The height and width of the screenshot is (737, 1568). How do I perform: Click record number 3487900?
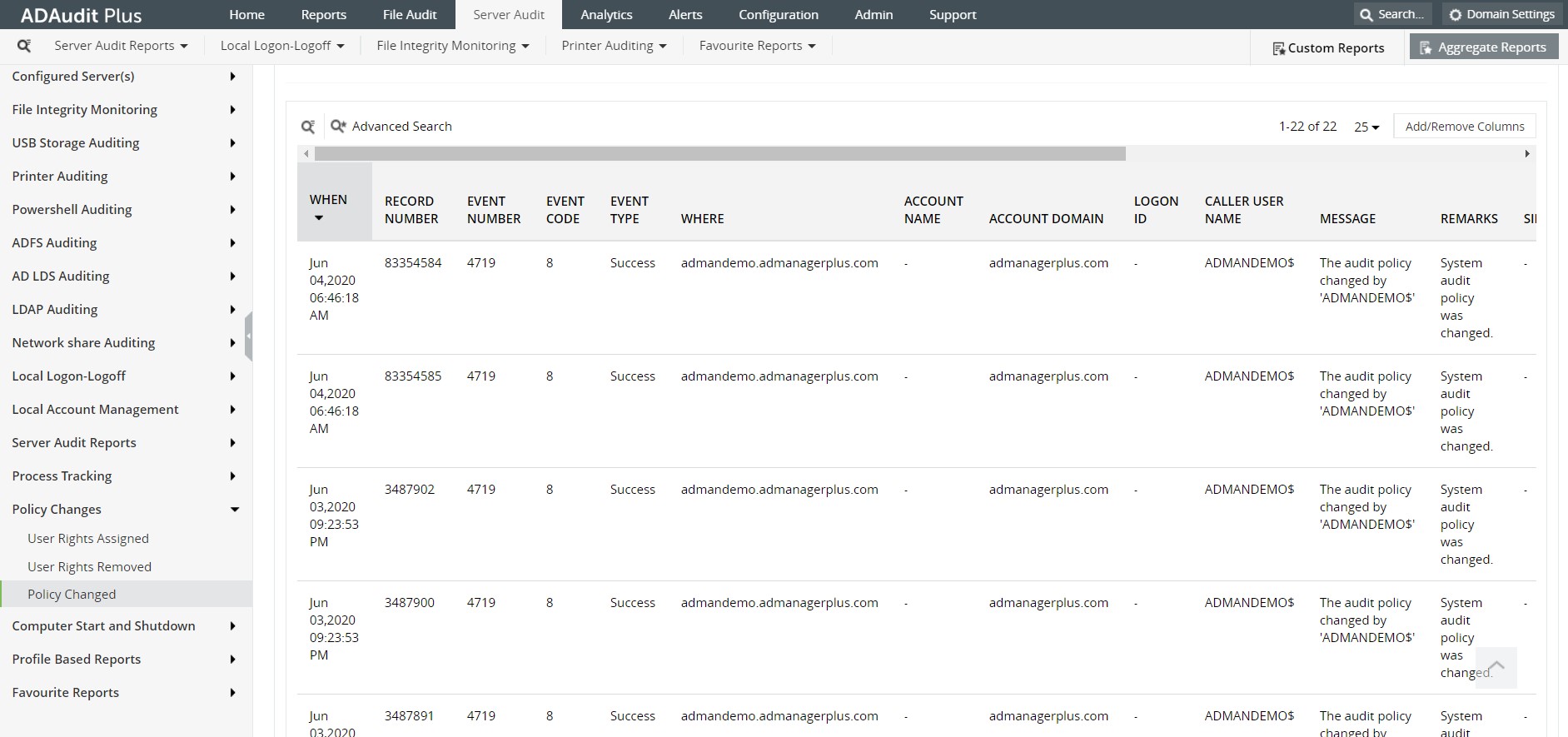[x=410, y=603]
